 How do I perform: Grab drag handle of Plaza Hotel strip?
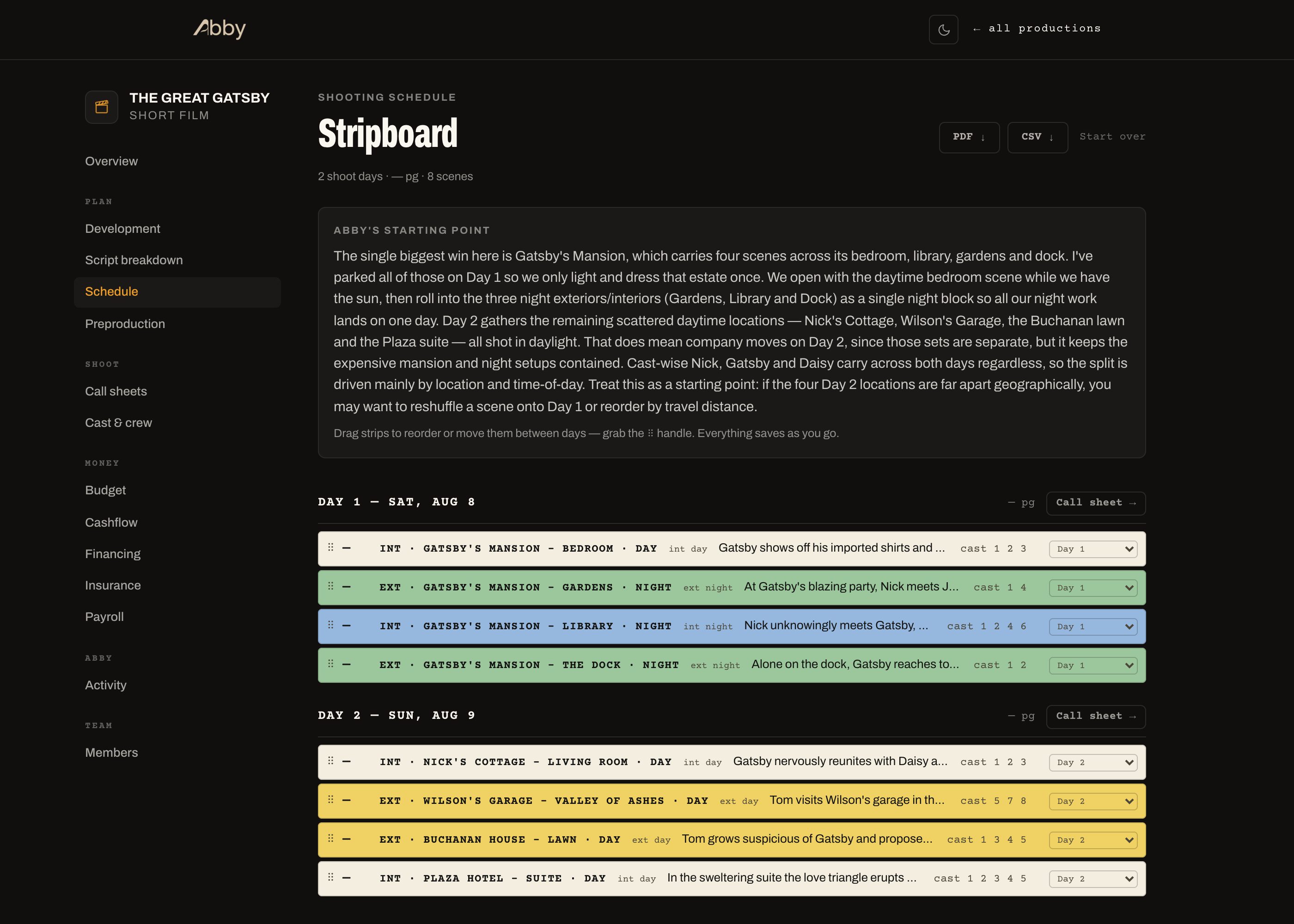tap(330, 877)
